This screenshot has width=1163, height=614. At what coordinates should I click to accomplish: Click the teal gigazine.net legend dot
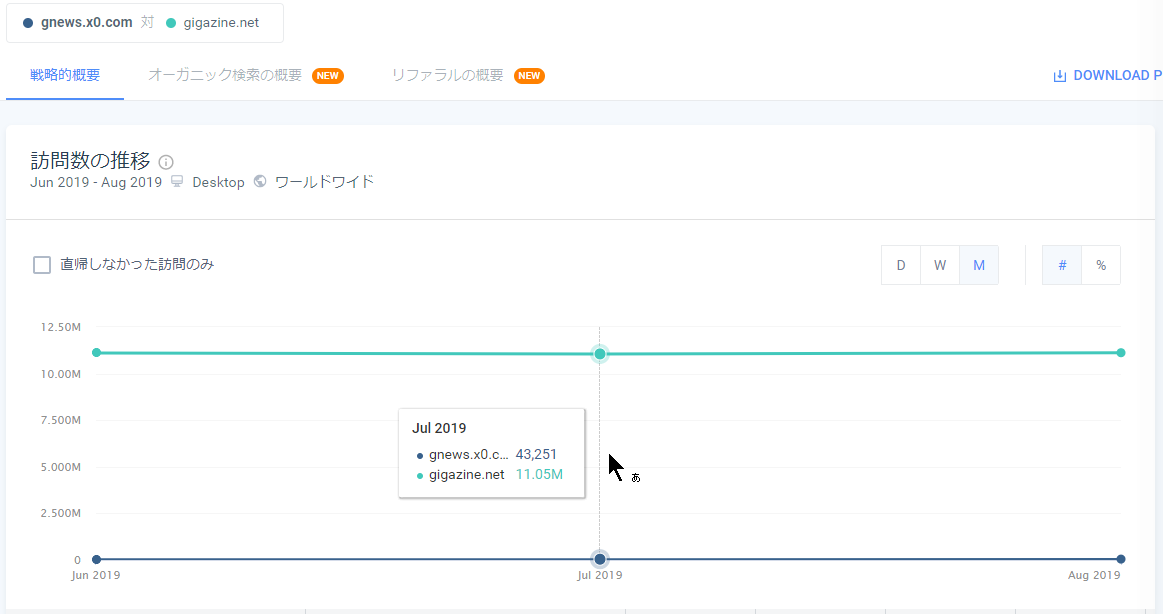pos(171,23)
